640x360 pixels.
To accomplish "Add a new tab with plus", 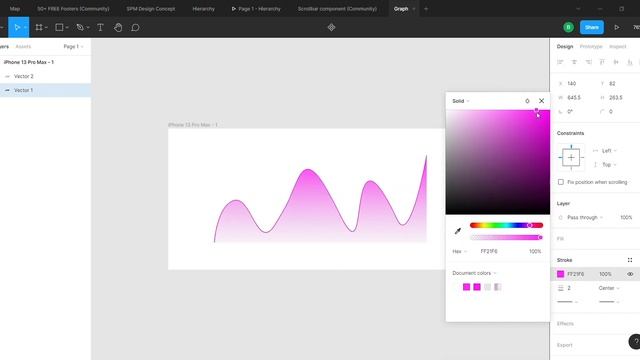I will click(426, 9).
